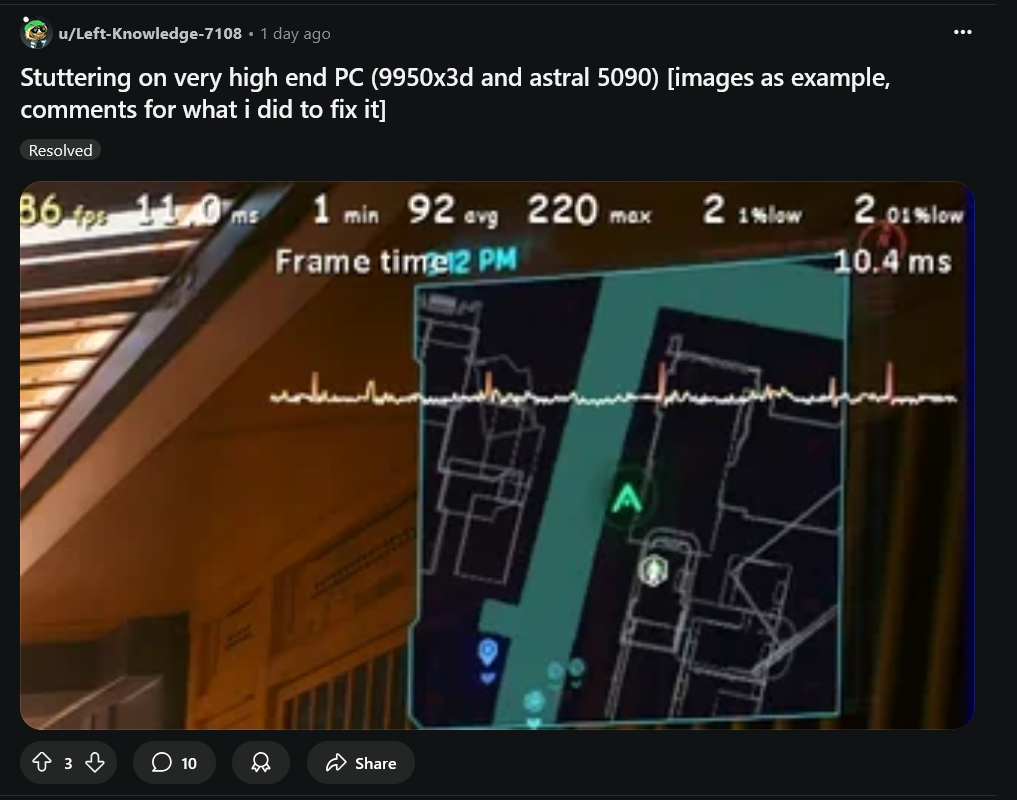Viewport: 1017px width, 800px height.
Task: Share this post
Action: click(x=361, y=762)
